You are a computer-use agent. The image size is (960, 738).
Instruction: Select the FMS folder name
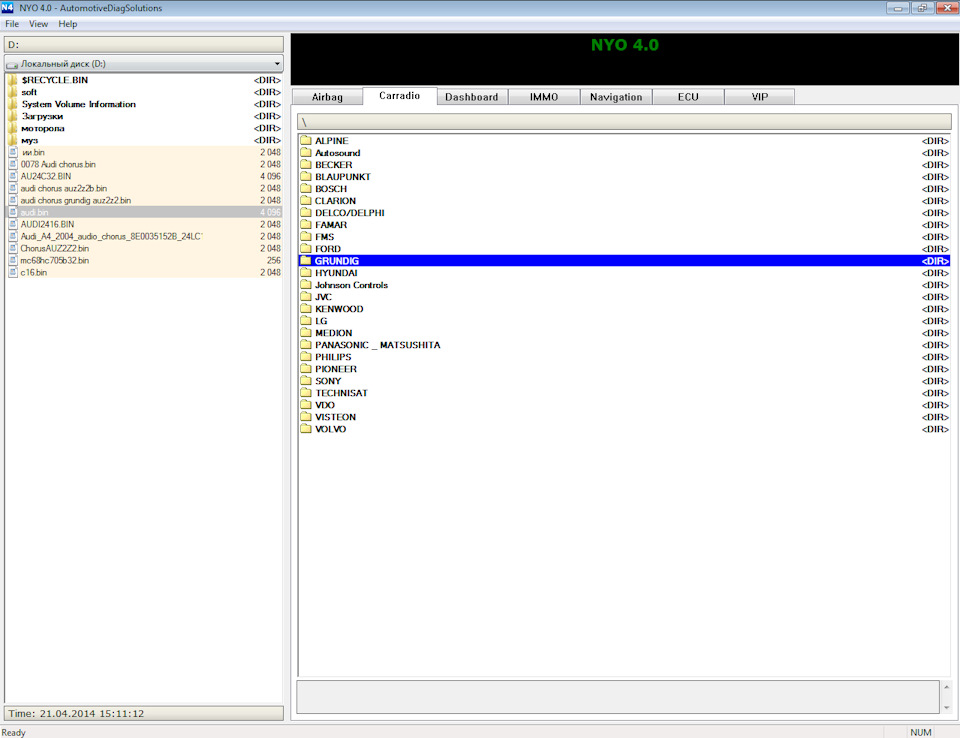[324, 237]
